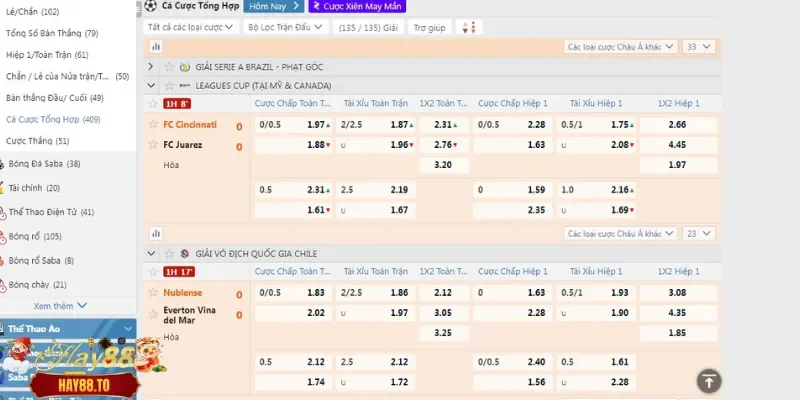Click the Chile league flag icon
The image size is (800, 400).
[183, 254]
